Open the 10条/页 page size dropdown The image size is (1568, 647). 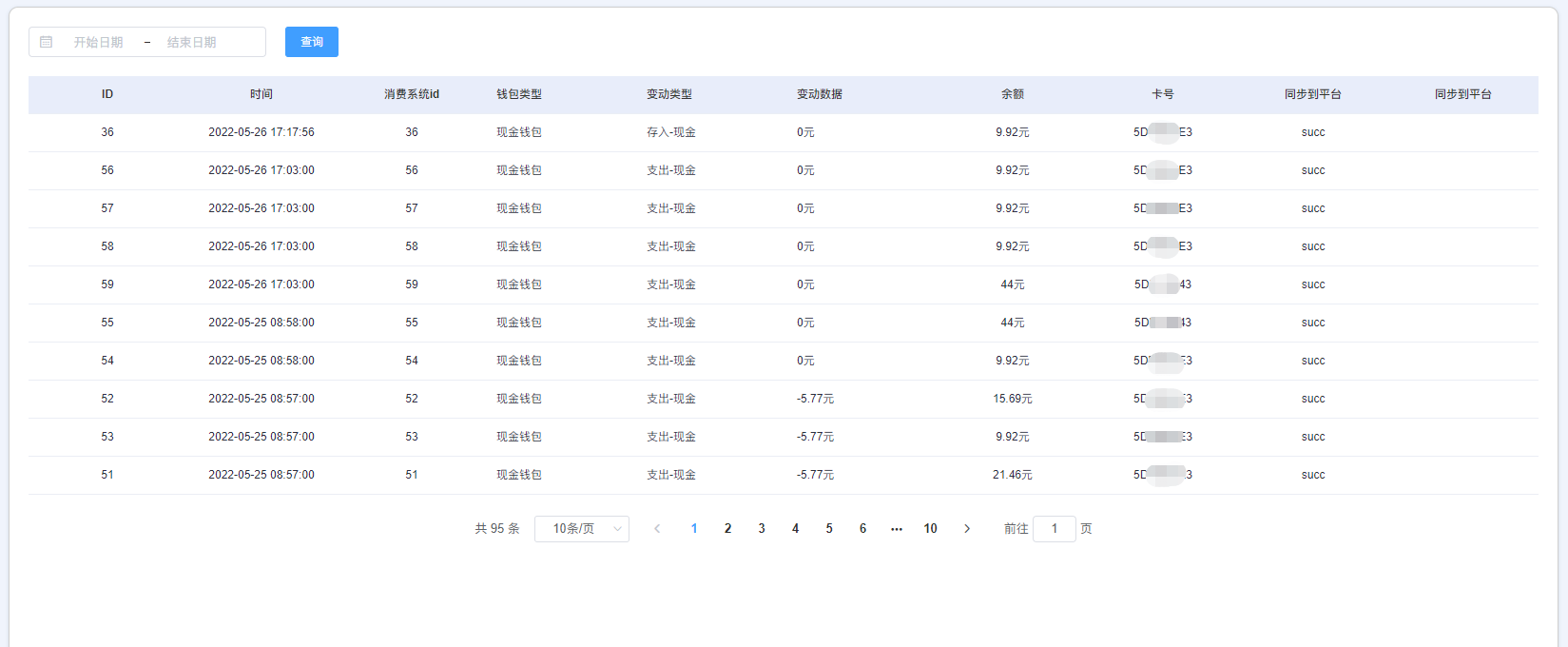582,529
